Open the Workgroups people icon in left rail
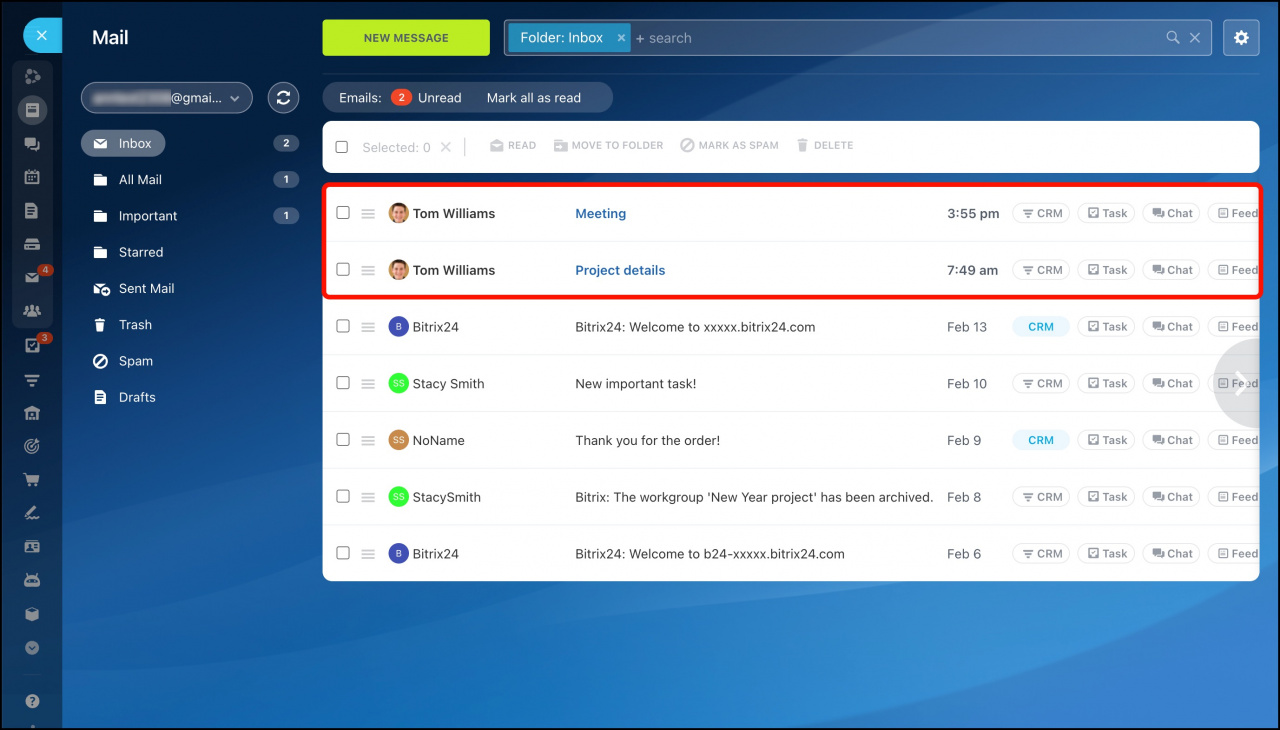 32,311
